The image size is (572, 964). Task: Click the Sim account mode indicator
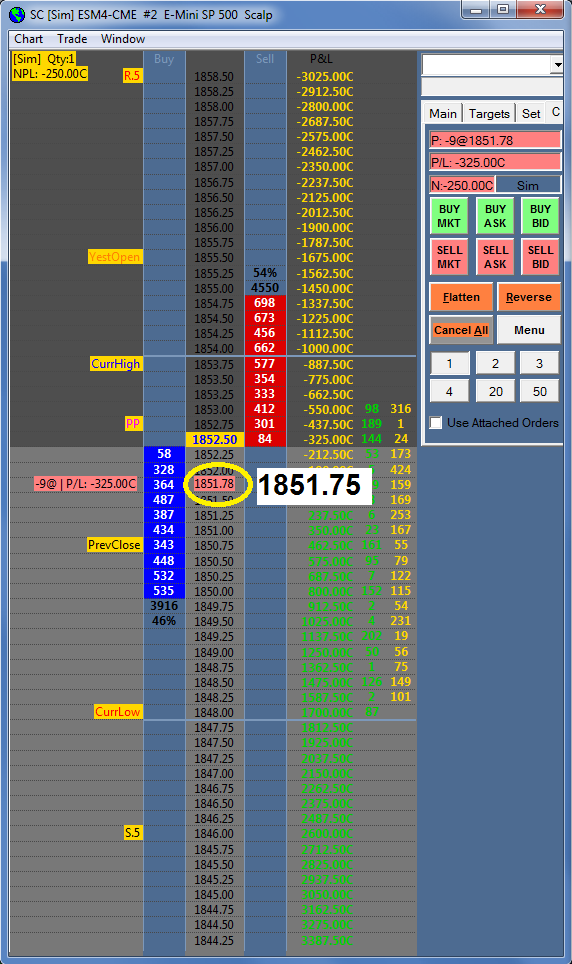[528, 185]
